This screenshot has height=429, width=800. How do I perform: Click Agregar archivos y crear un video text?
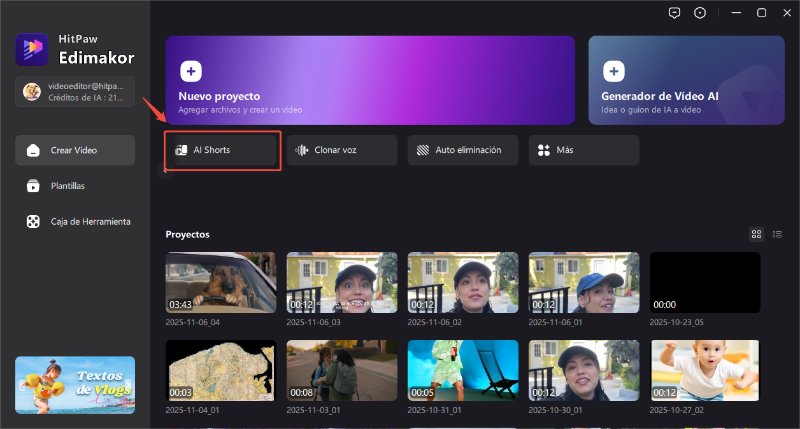pyautogui.click(x=240, y=110)
